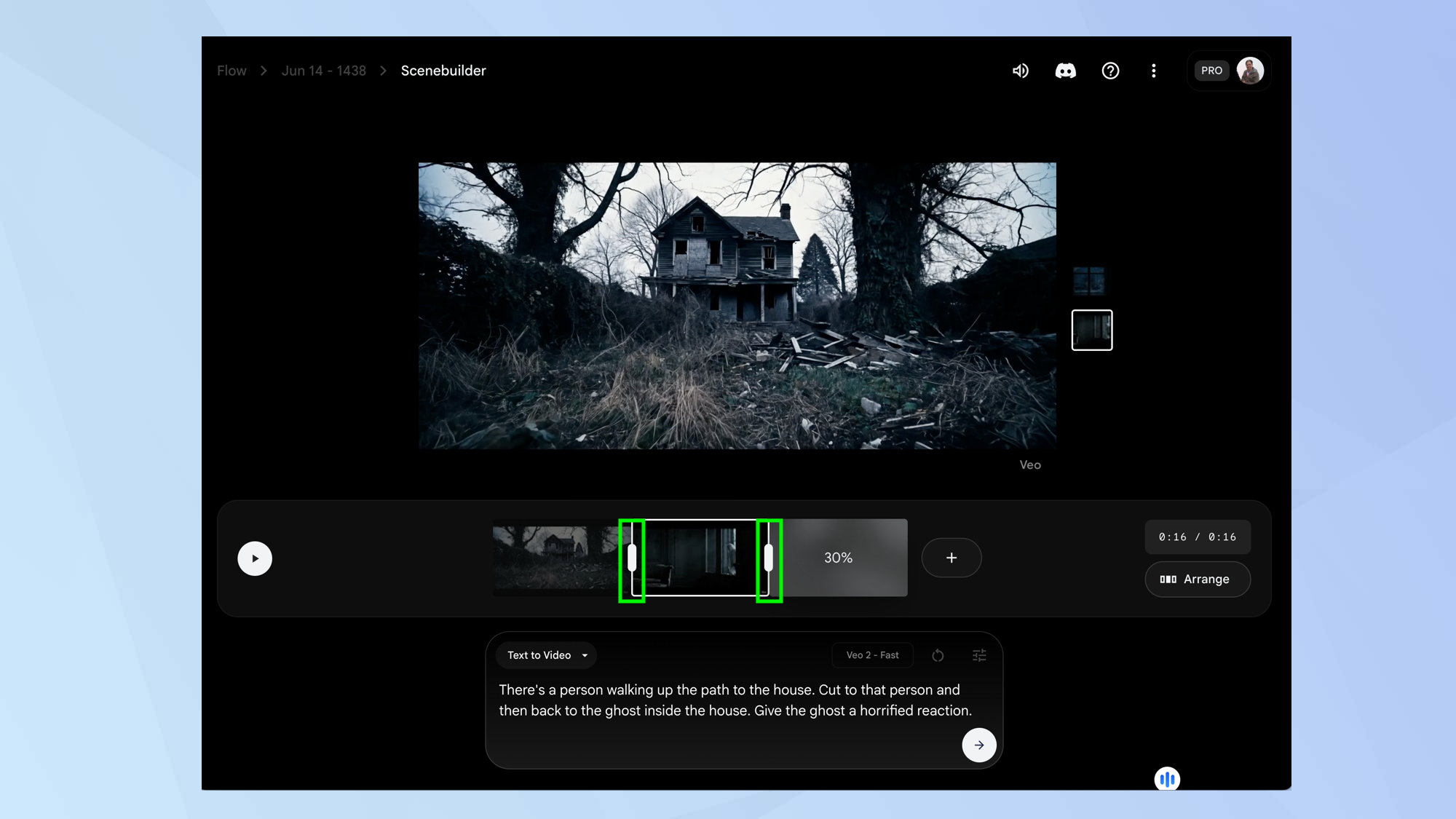Open the three-dot more options menu
Screen dimensions: 1456x819
pos(1153,71)
